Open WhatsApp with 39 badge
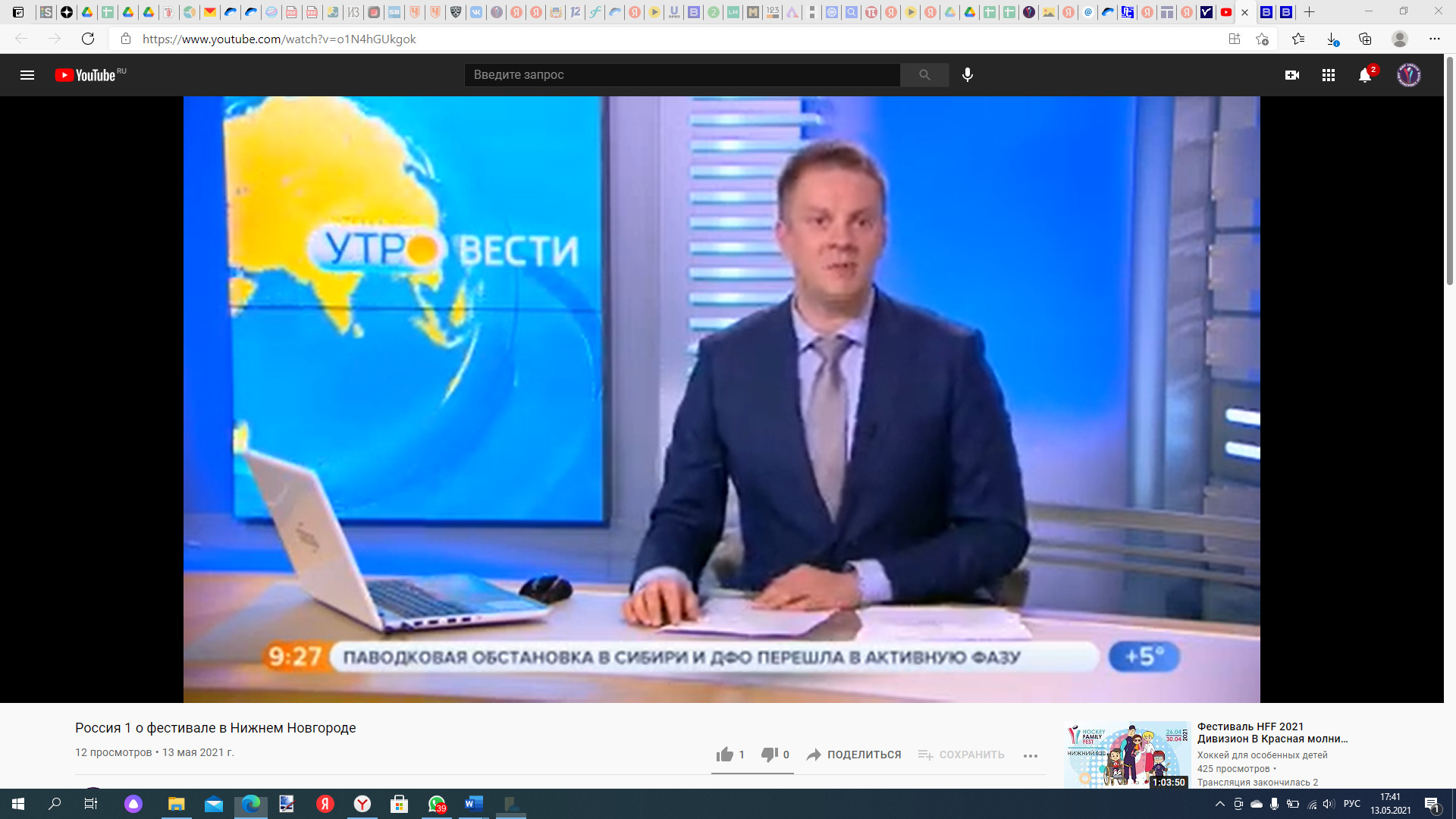1456x819 pixels. pos(437,804)
